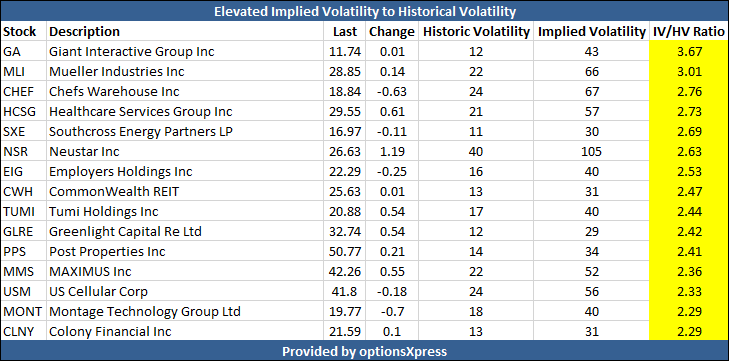Click the US Cellular Corp last price 41.8
The height and width of the screenshot is (361, 729).
(345, 291)
